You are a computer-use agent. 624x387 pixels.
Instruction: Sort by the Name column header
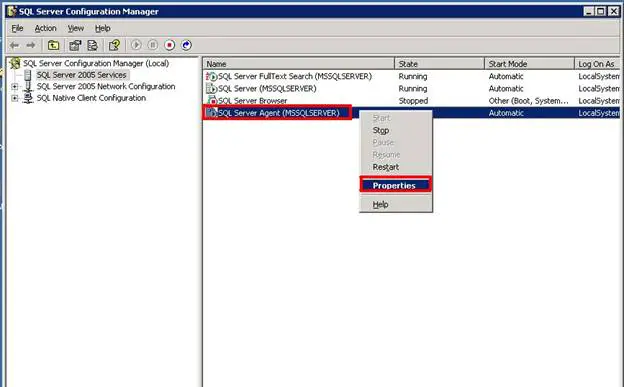(298, 64)
